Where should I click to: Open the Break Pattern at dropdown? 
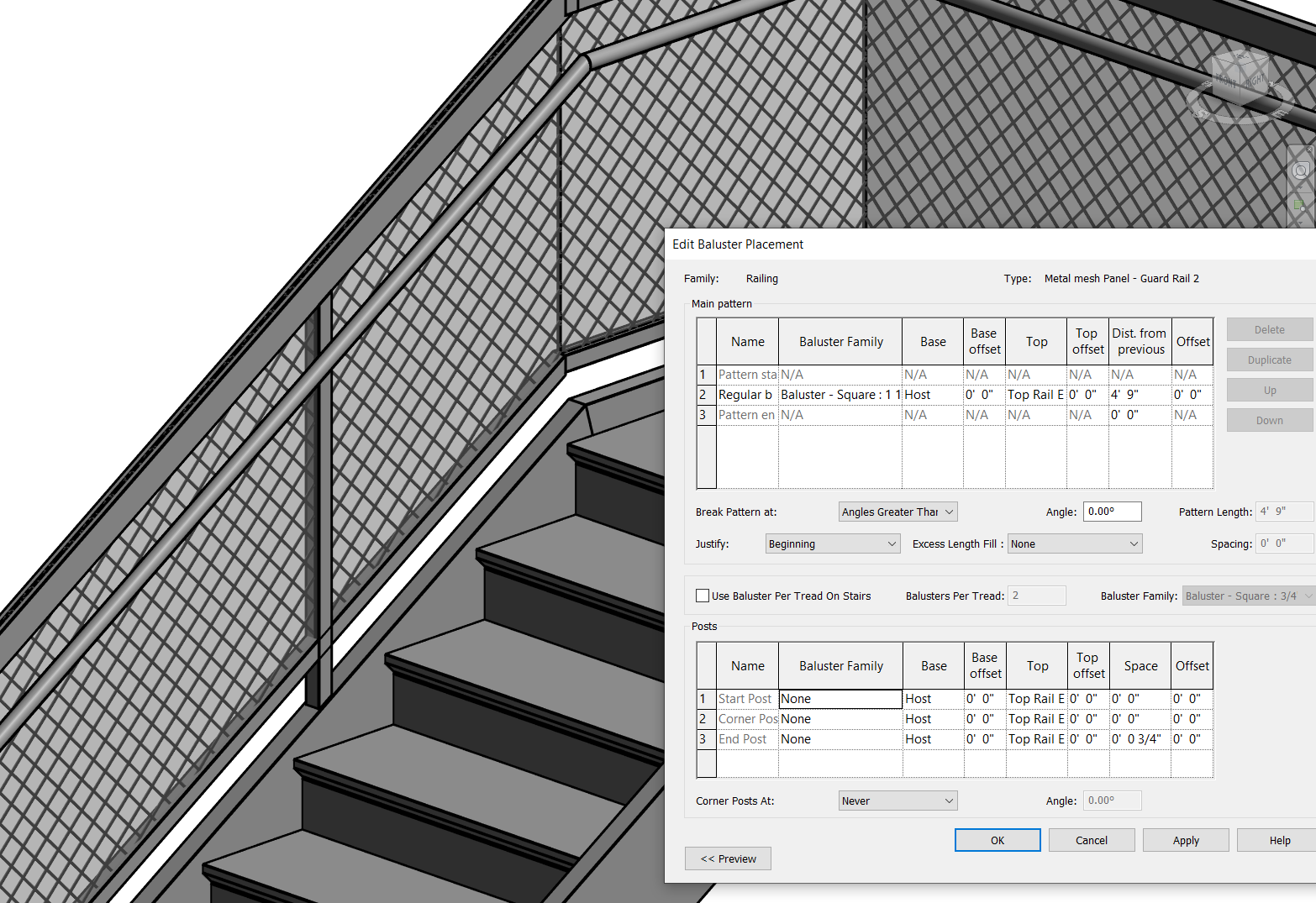tap(897, 511)
